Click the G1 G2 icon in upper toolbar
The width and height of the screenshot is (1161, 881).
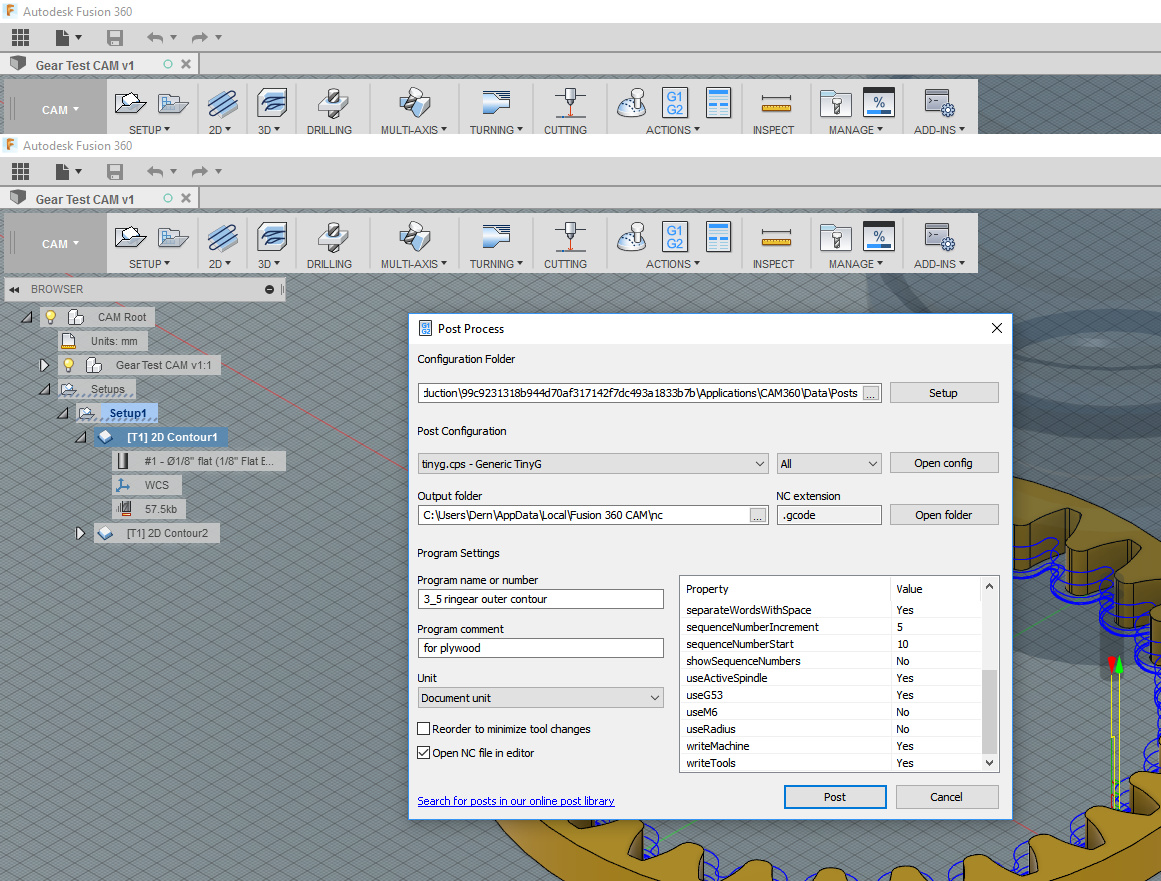click(675, 103)
